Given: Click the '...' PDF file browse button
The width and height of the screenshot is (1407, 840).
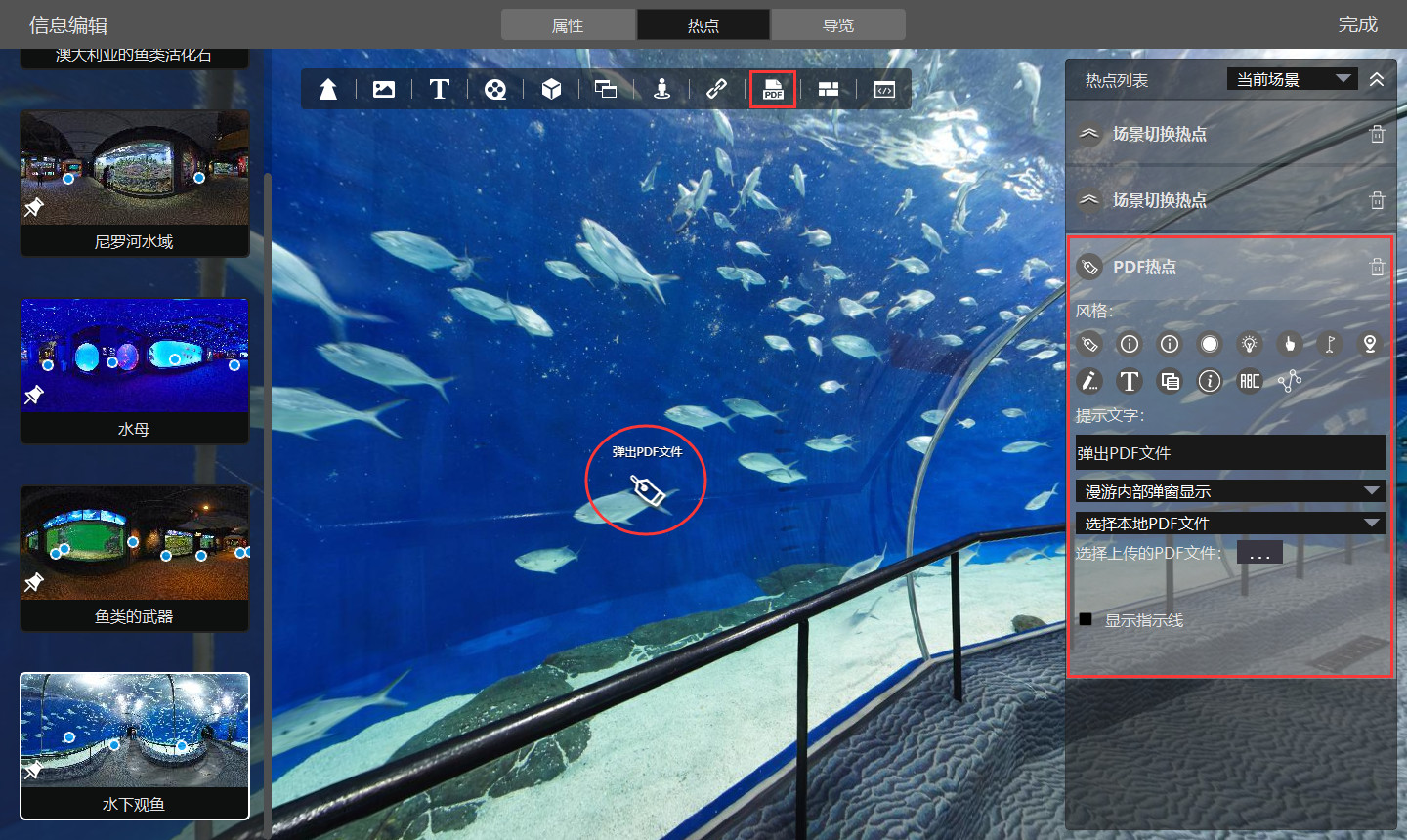Looking at the screenshot, I should coord(1259,553).
